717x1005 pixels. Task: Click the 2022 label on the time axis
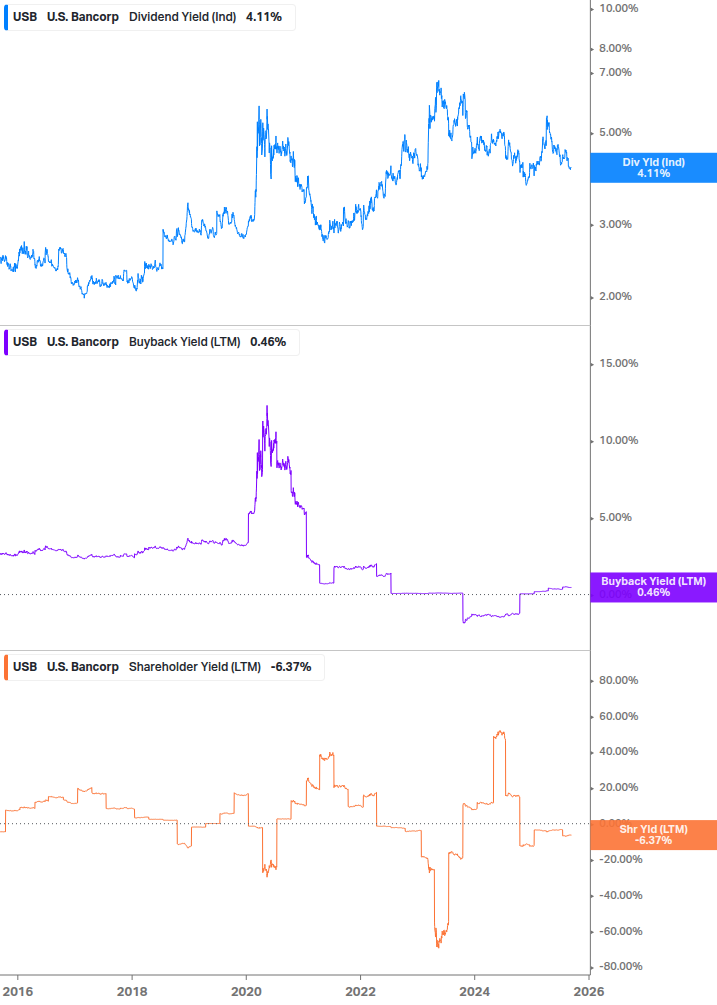[x=360, y=992]
